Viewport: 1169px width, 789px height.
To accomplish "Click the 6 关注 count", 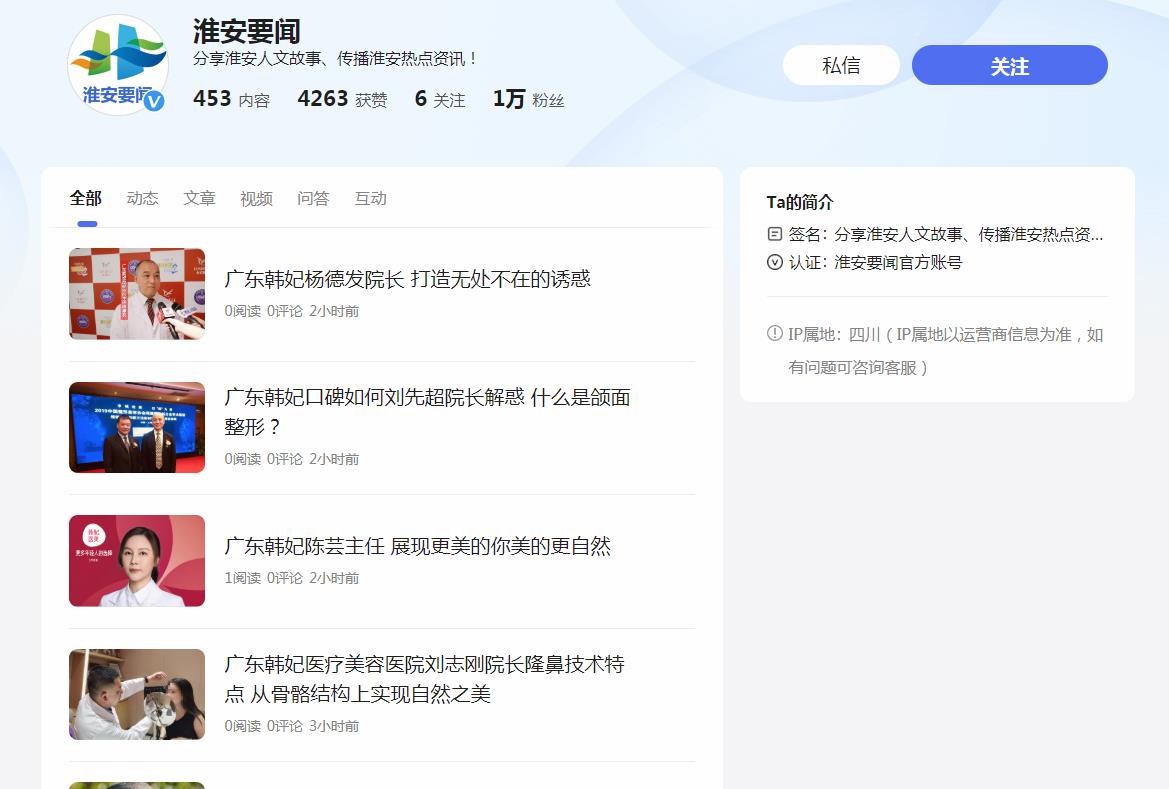I will point(440,99).
